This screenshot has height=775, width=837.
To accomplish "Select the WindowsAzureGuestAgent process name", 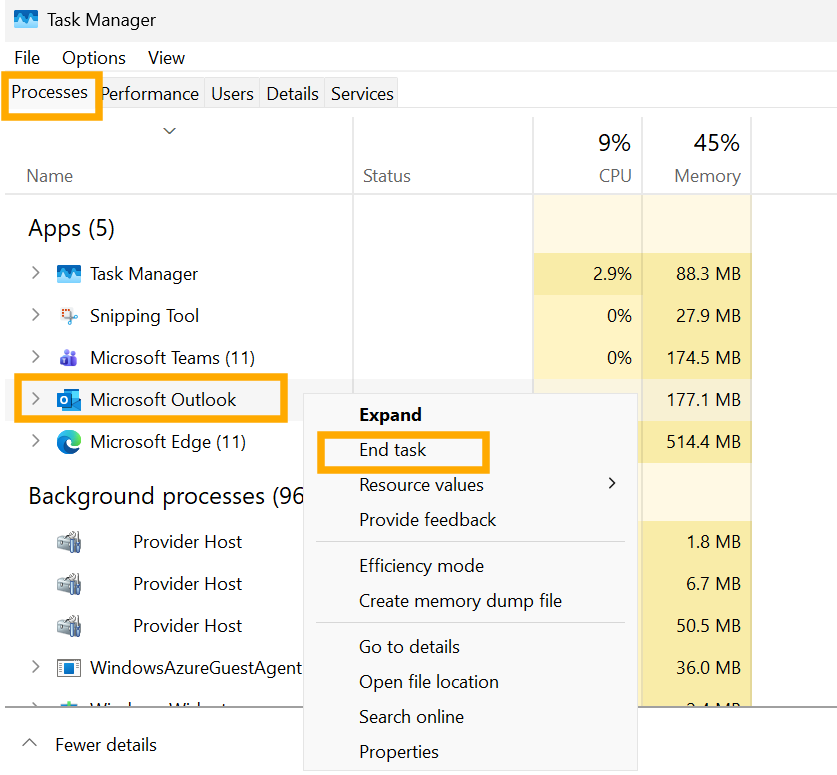I will click(x=196, y=668).
